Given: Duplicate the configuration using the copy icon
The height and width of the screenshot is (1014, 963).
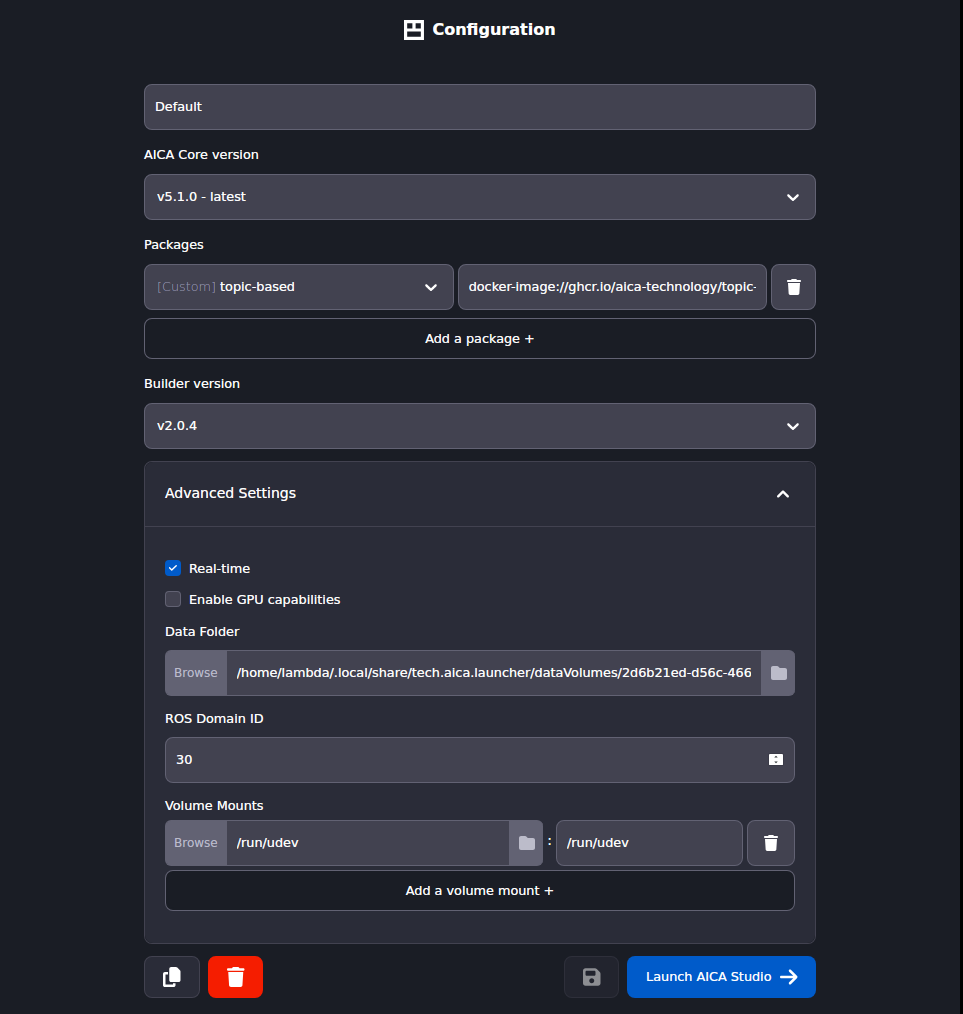Looking at the screenshot, I should [x=171, y=977].
